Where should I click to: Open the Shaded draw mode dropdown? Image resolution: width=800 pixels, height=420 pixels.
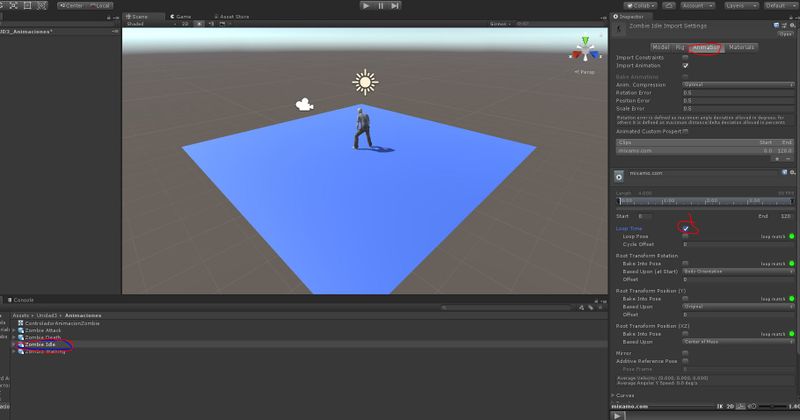point(151,24)
